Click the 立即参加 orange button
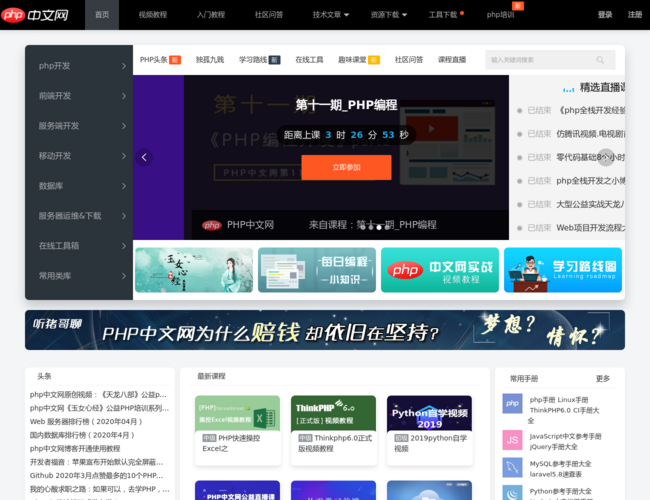650x500 pixels. (346, 167)
